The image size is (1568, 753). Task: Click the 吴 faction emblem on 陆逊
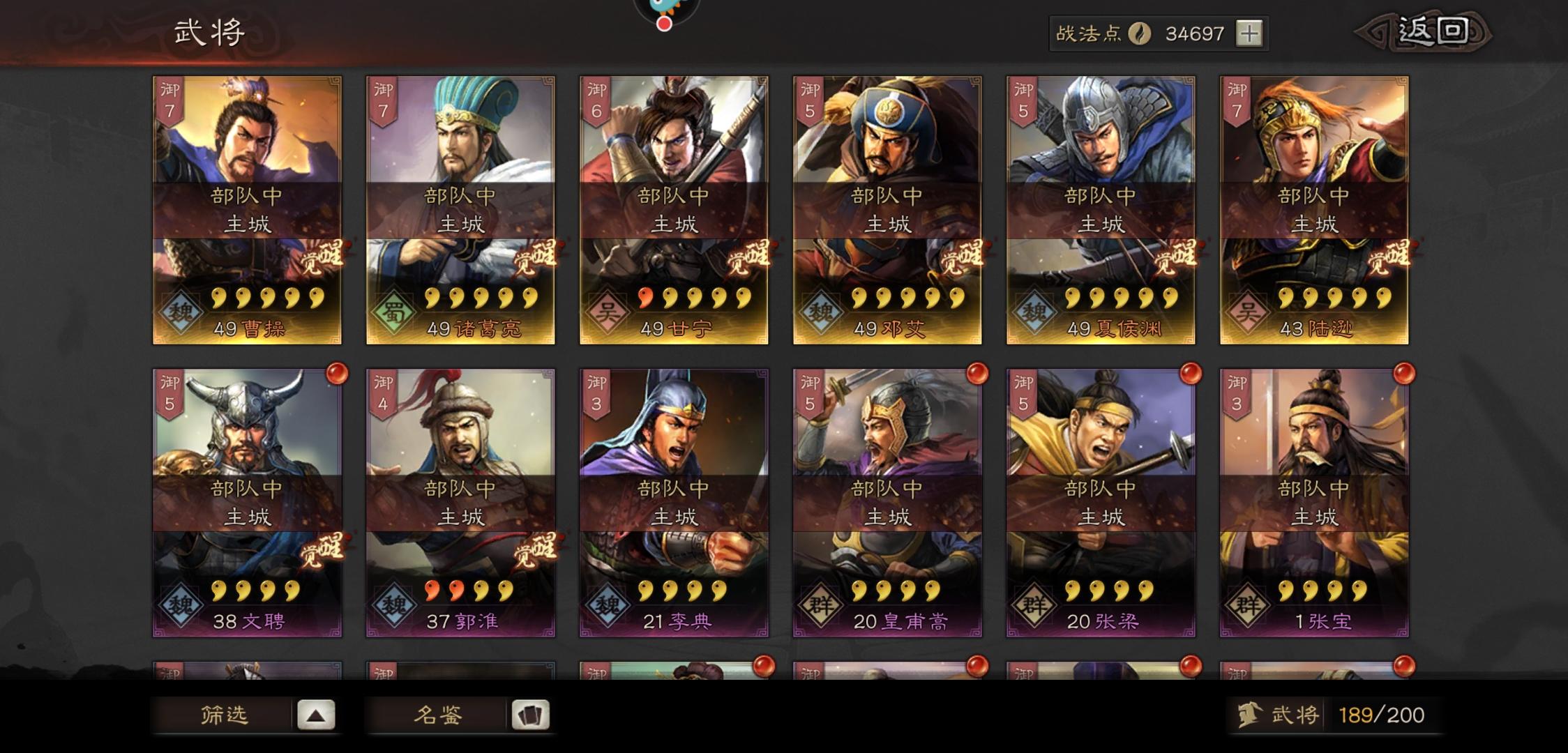tap(1247, 312)
